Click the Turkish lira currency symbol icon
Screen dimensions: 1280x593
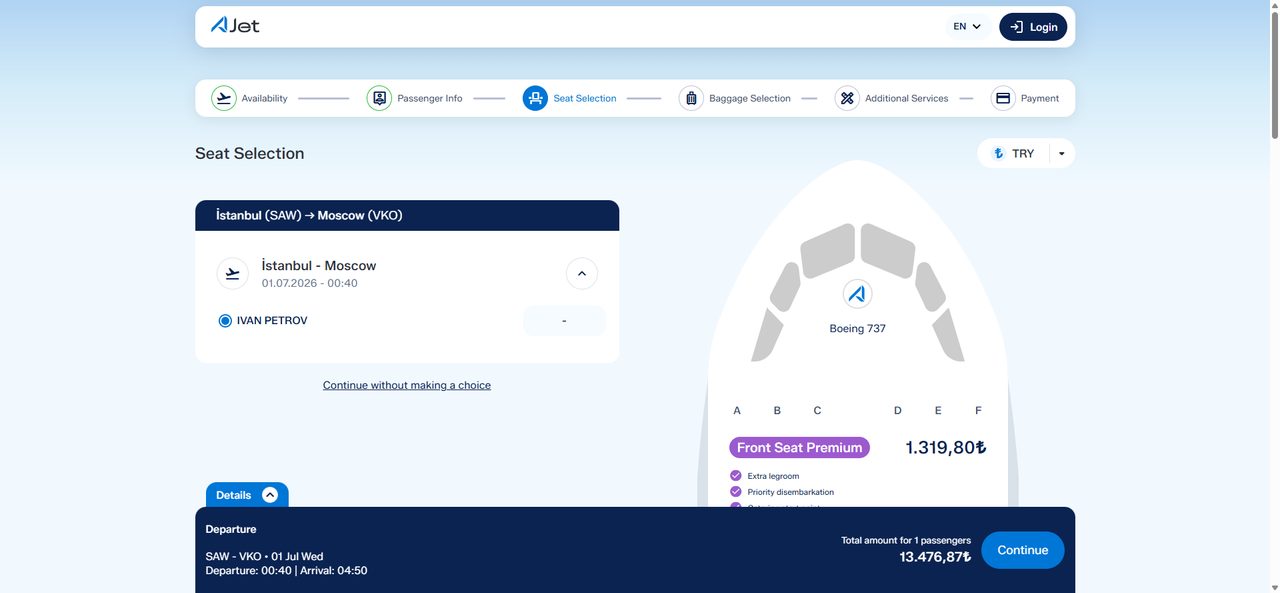pyautogui.click(x=997, y=153)
